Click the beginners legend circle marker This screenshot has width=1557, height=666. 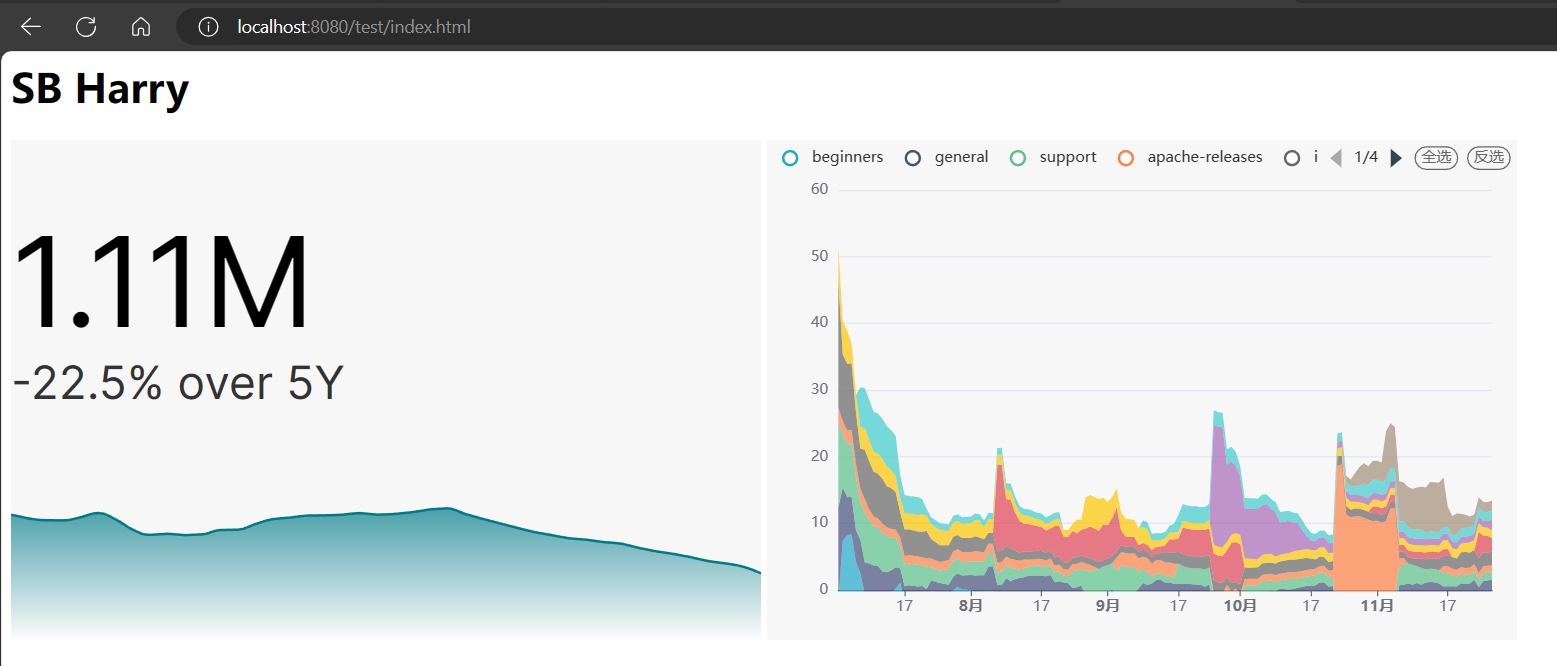[x=791, y=158]
